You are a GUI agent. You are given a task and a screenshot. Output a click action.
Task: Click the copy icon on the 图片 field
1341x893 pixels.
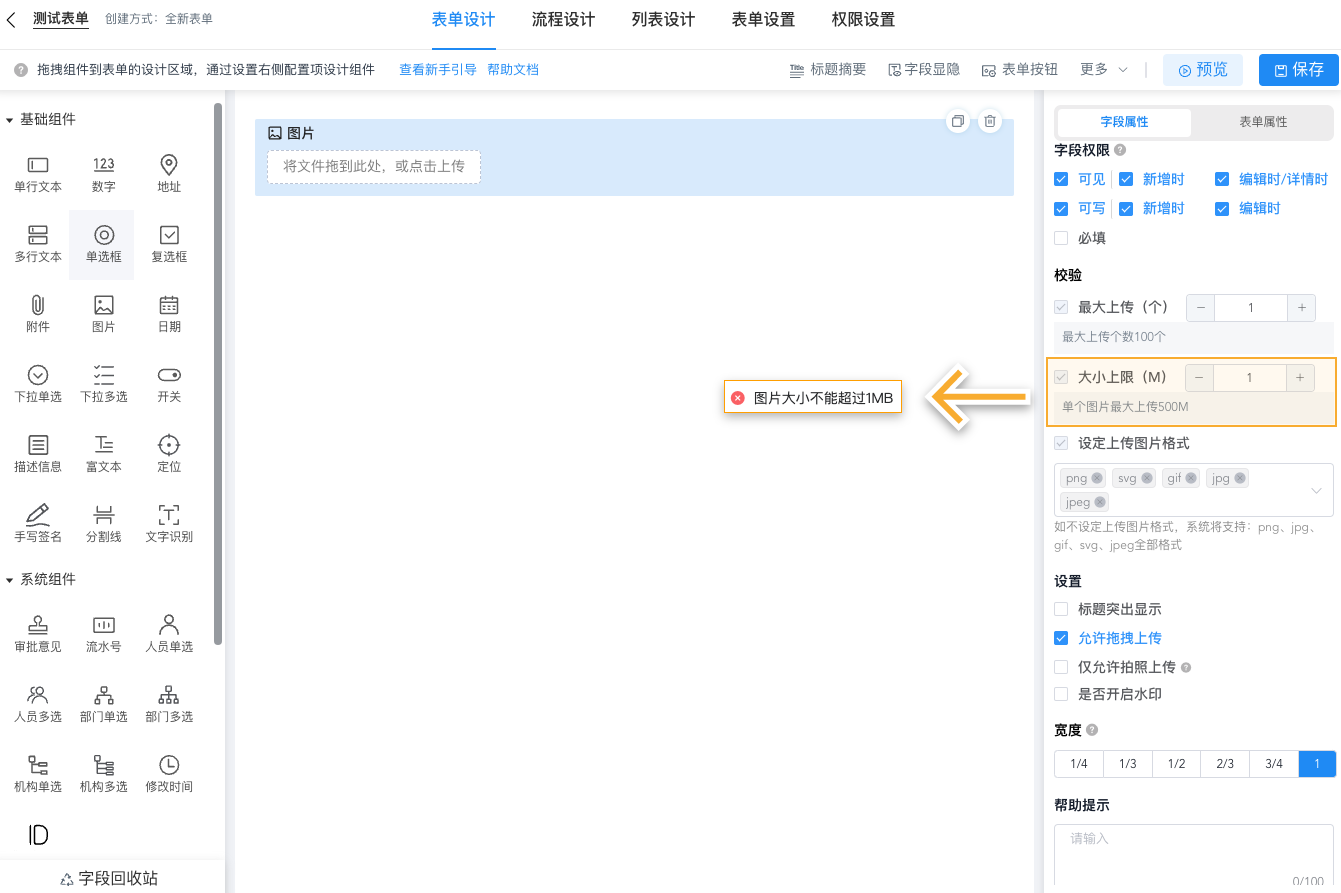coord(957,120)
